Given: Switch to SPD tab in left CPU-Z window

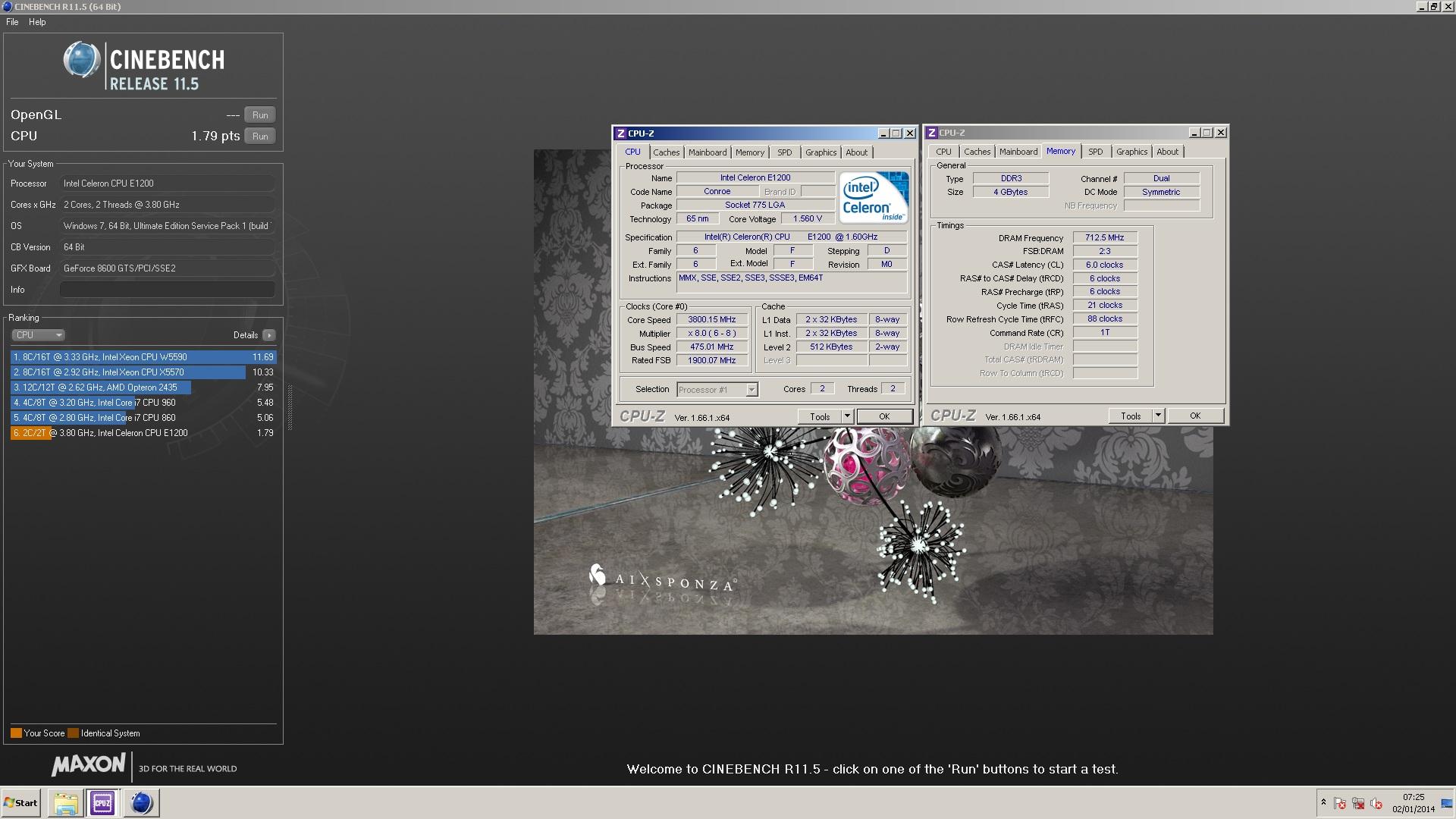Looking at the screenshot, I should coord(785,152).
